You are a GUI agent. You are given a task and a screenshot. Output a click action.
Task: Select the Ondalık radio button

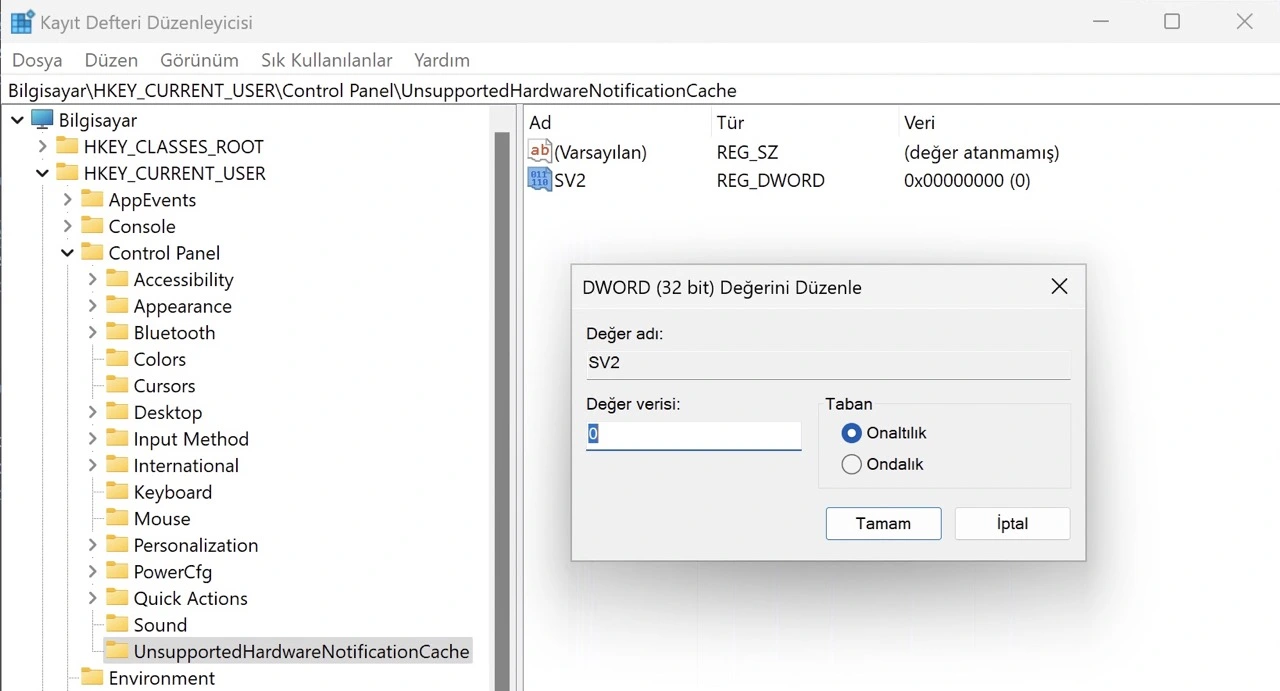point(852,464)
